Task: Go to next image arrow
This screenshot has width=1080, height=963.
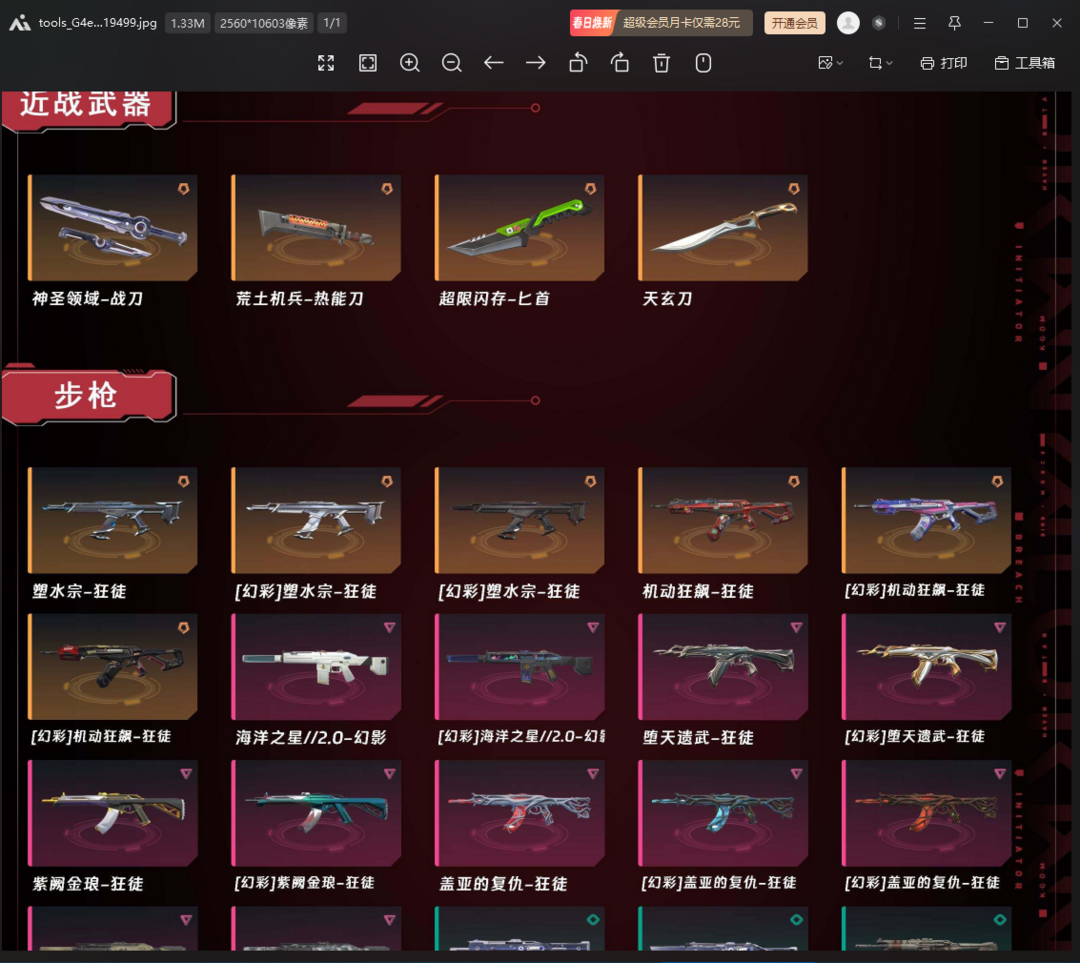Action: click(x=535, y=63)
